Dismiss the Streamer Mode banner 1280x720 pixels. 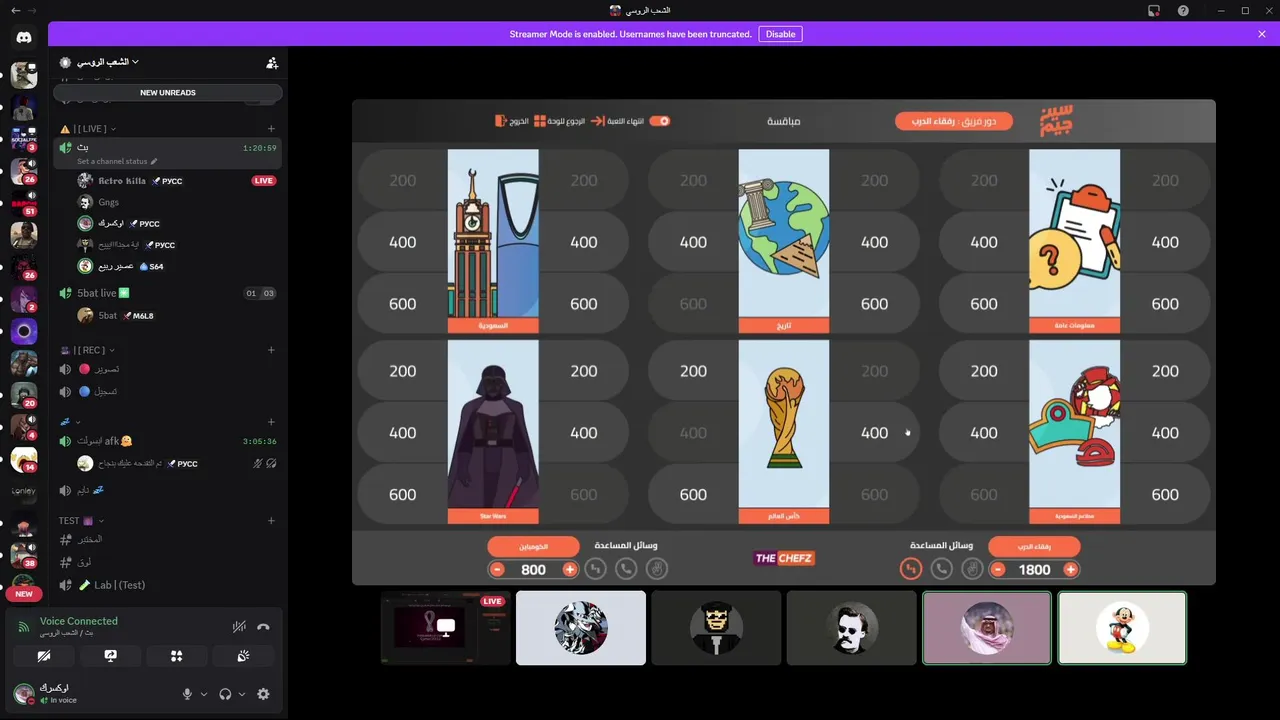point(1262,34)
